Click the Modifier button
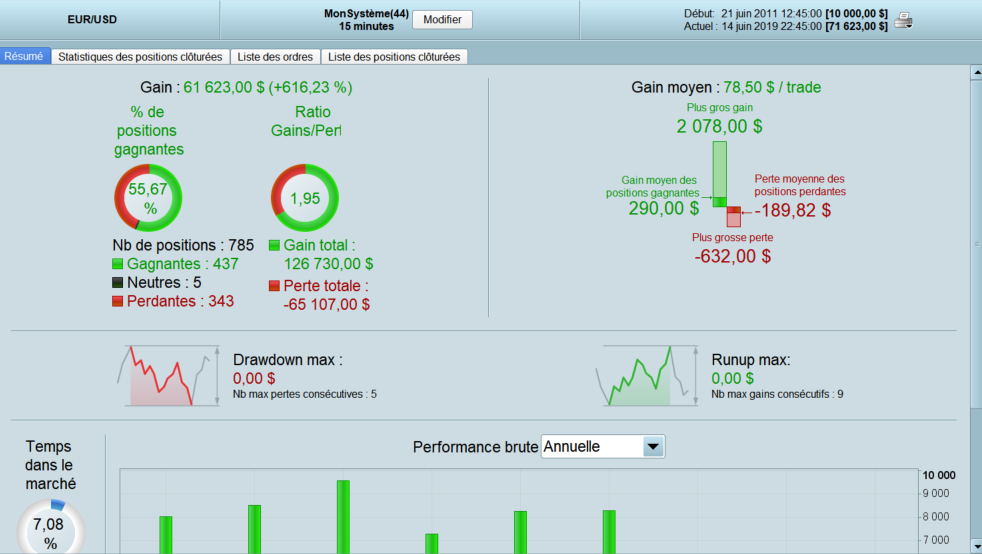Screen dimensions: 982x554 pyautogui.click(x=442, y=19)
